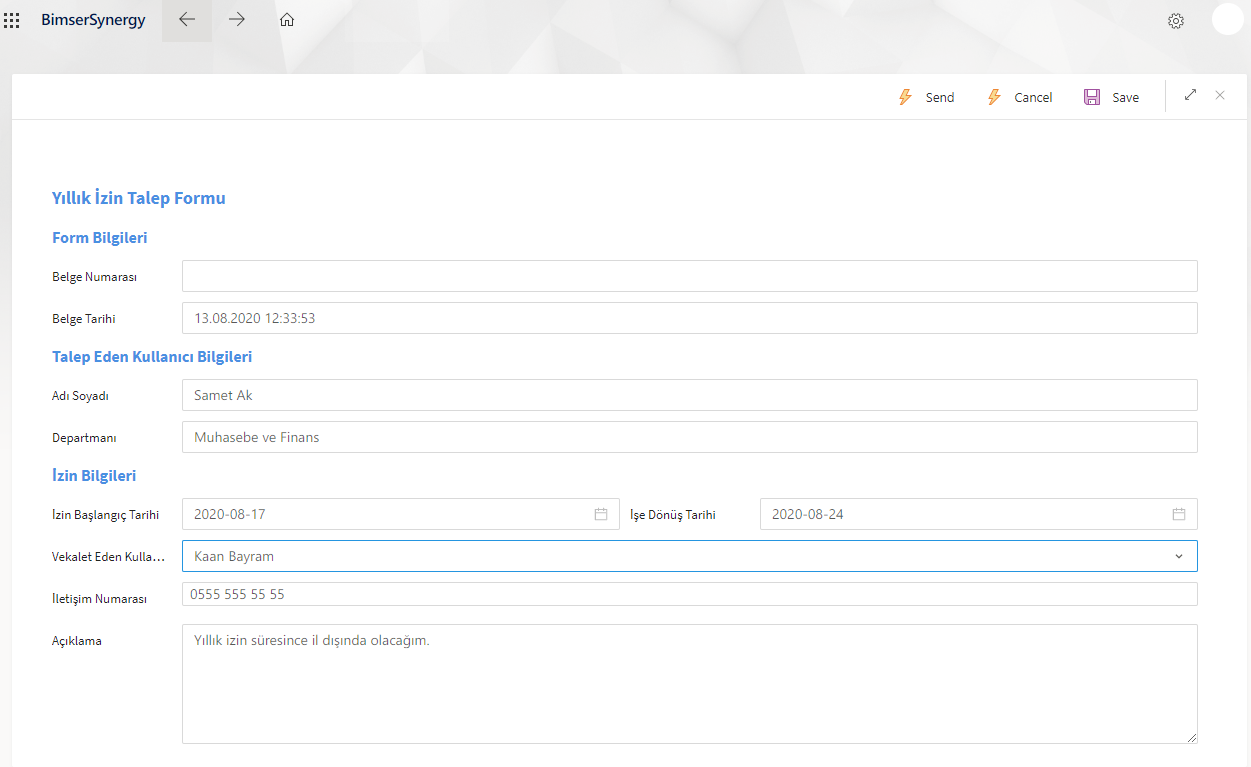Open the home page icon
Image resolution: width=1251 pixels, height=767 pixels.
click(x=287, y=20)
